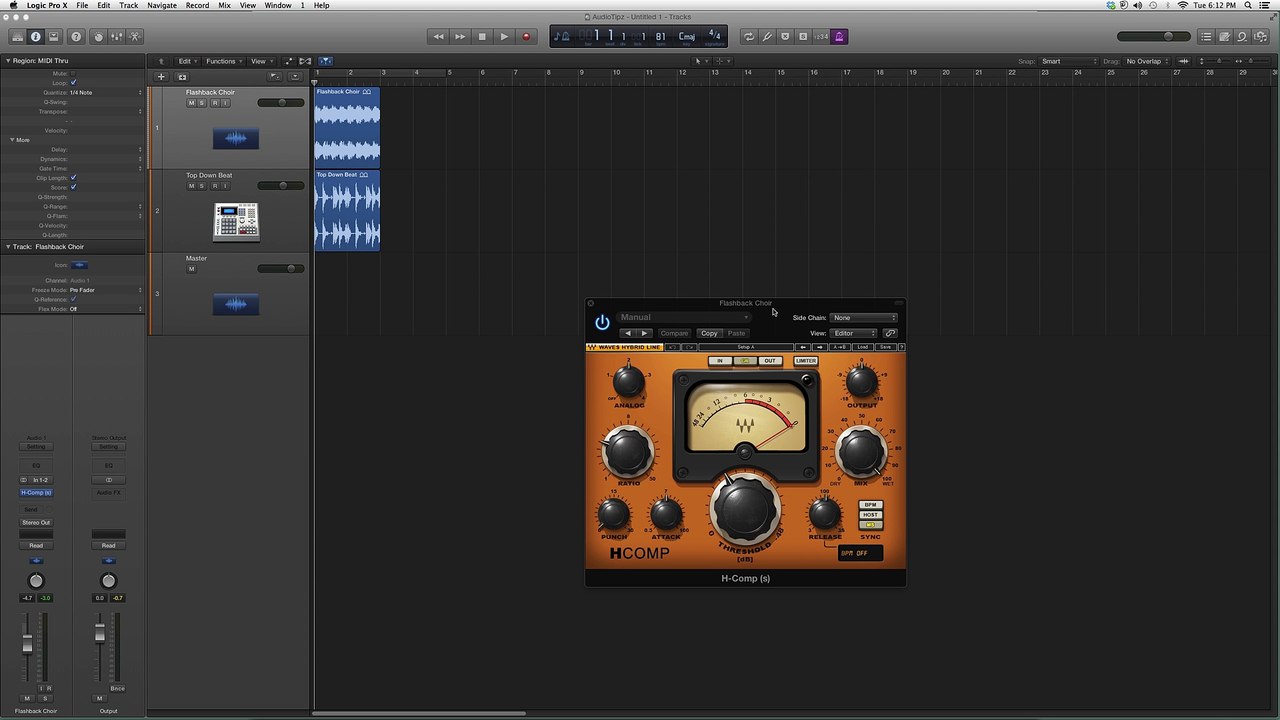Toggle the Inspector info icon
This screenshot has height=720, width=1280.
(36, 37)
